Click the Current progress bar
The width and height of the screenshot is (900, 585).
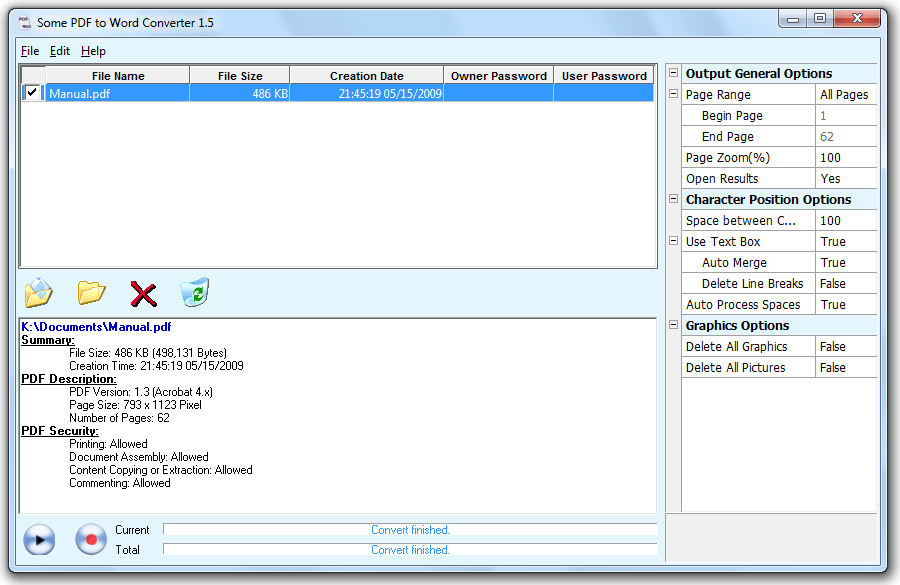pos(410,530)
